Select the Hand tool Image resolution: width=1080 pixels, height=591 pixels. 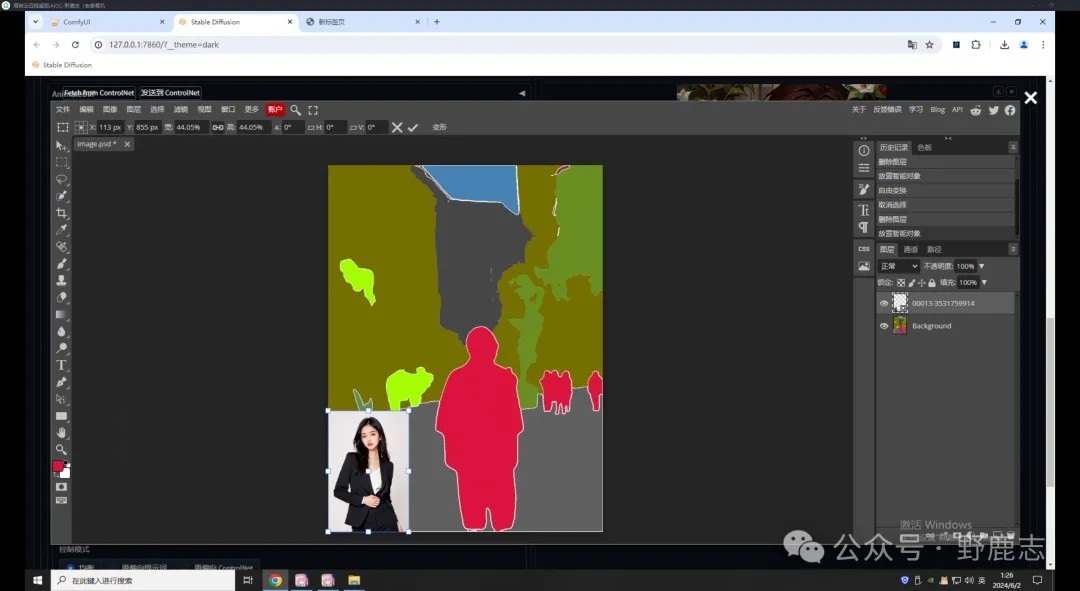pos(61,433)
